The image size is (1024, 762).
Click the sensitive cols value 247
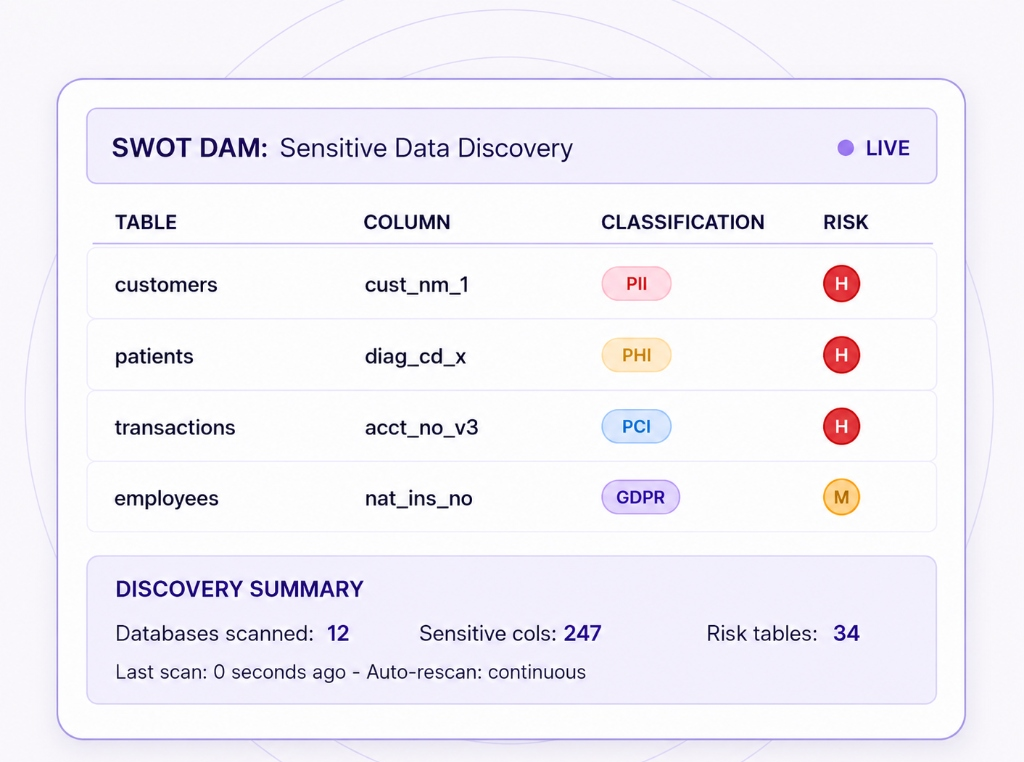click(x=583, y=633)
